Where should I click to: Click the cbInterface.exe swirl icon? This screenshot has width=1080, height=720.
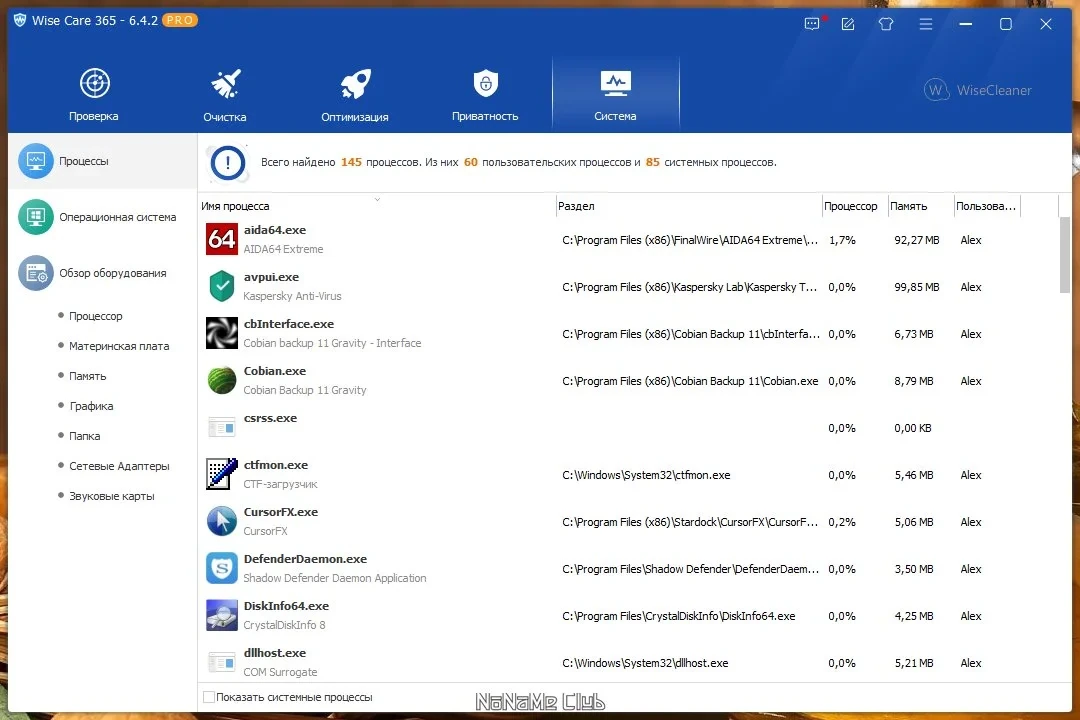tap(222, 333)
